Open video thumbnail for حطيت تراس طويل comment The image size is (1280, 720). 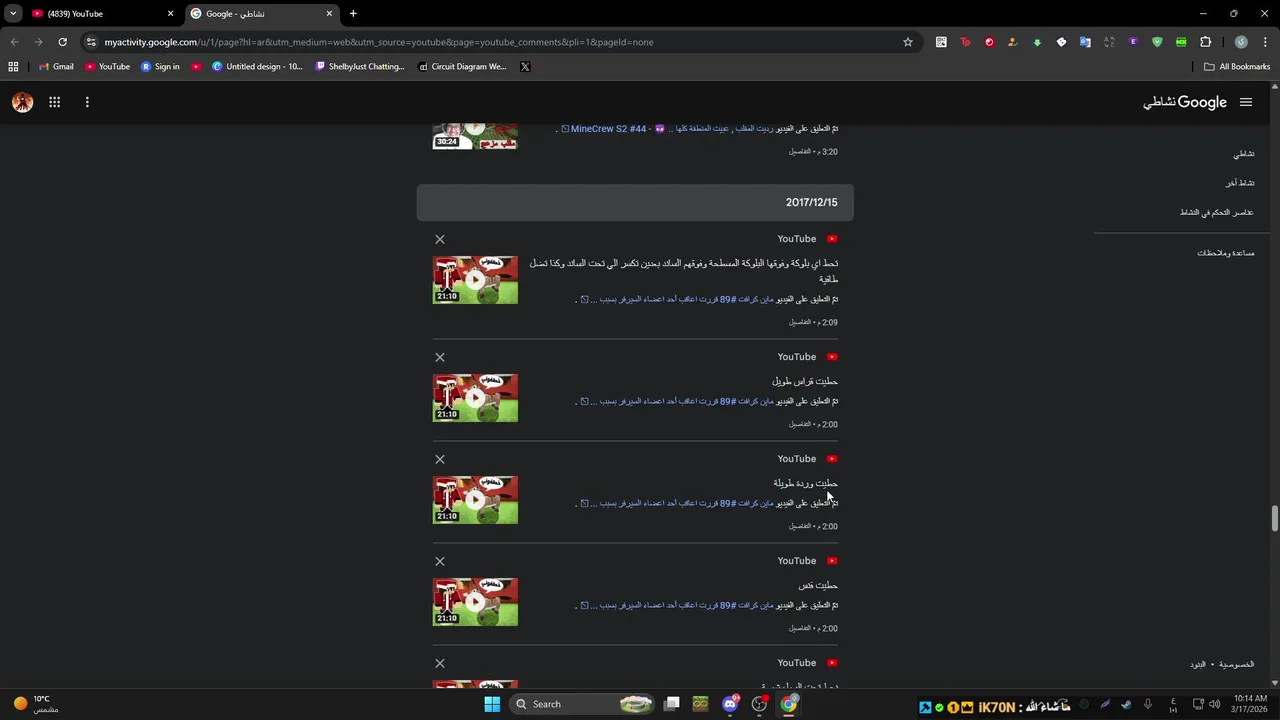tap(475, 398)
